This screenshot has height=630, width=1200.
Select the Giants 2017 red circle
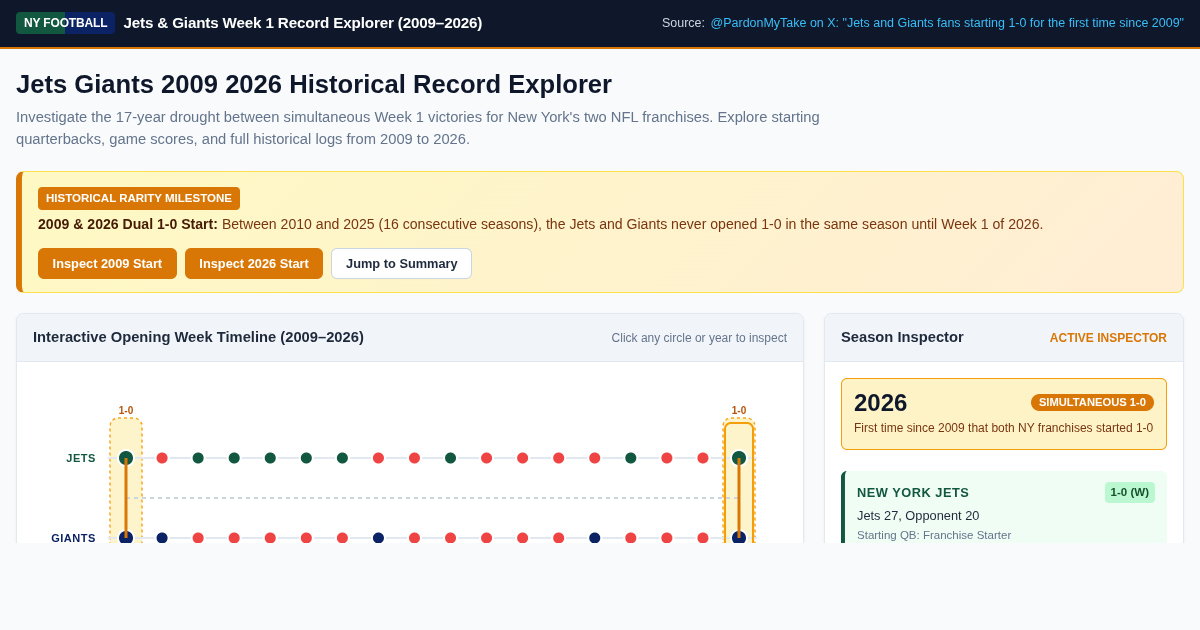click(x=414, y=538)
